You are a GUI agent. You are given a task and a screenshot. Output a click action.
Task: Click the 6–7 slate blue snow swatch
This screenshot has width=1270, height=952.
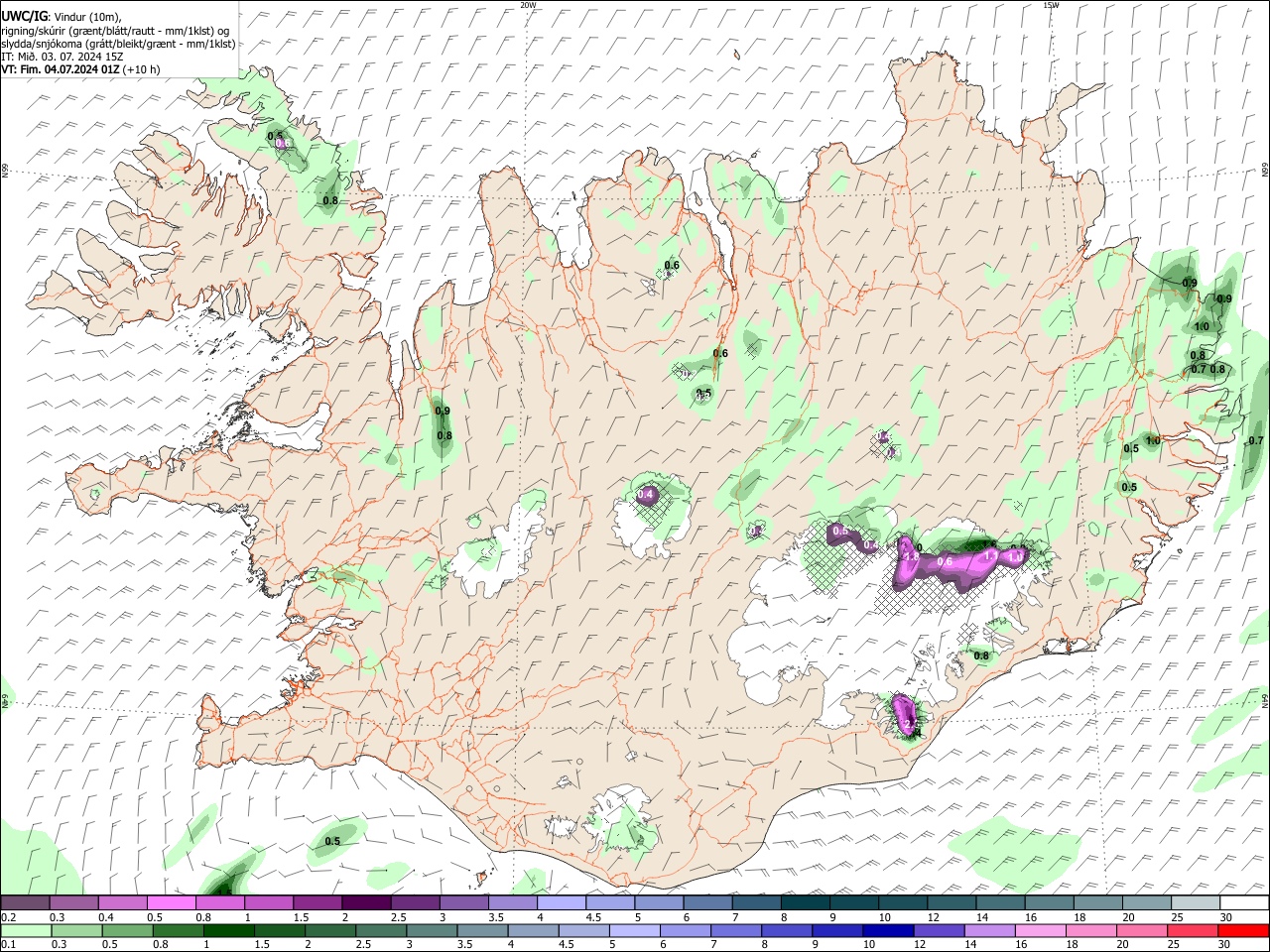(x=708, y=903)
